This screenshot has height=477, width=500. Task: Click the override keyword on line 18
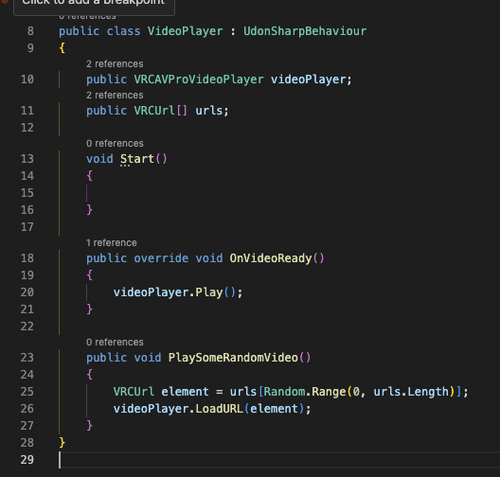pyautogui.click(x=161, y=258)
